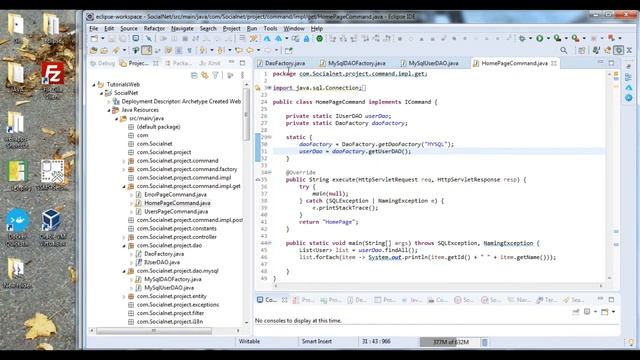Switch to the MySqlUserDAO.java editor tab
This screenshot has width=640, height=360.
(429, 63)
